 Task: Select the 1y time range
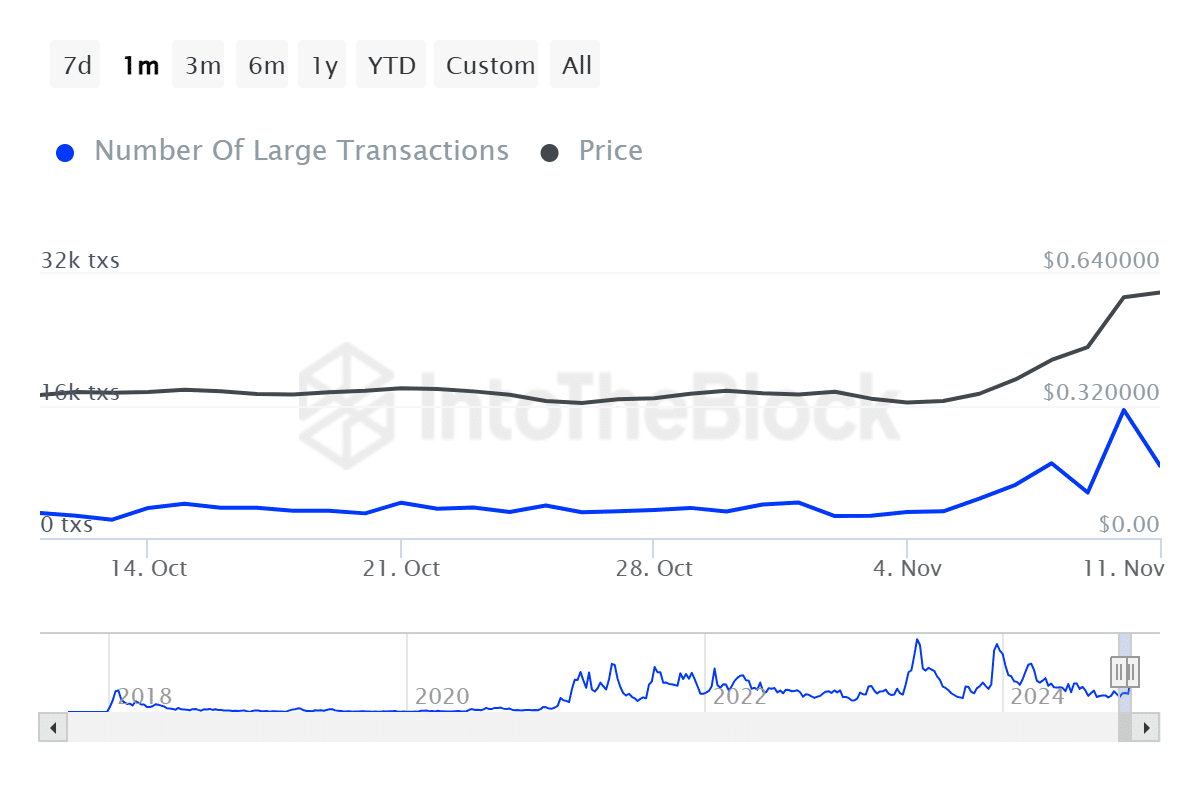coord(324,66)
